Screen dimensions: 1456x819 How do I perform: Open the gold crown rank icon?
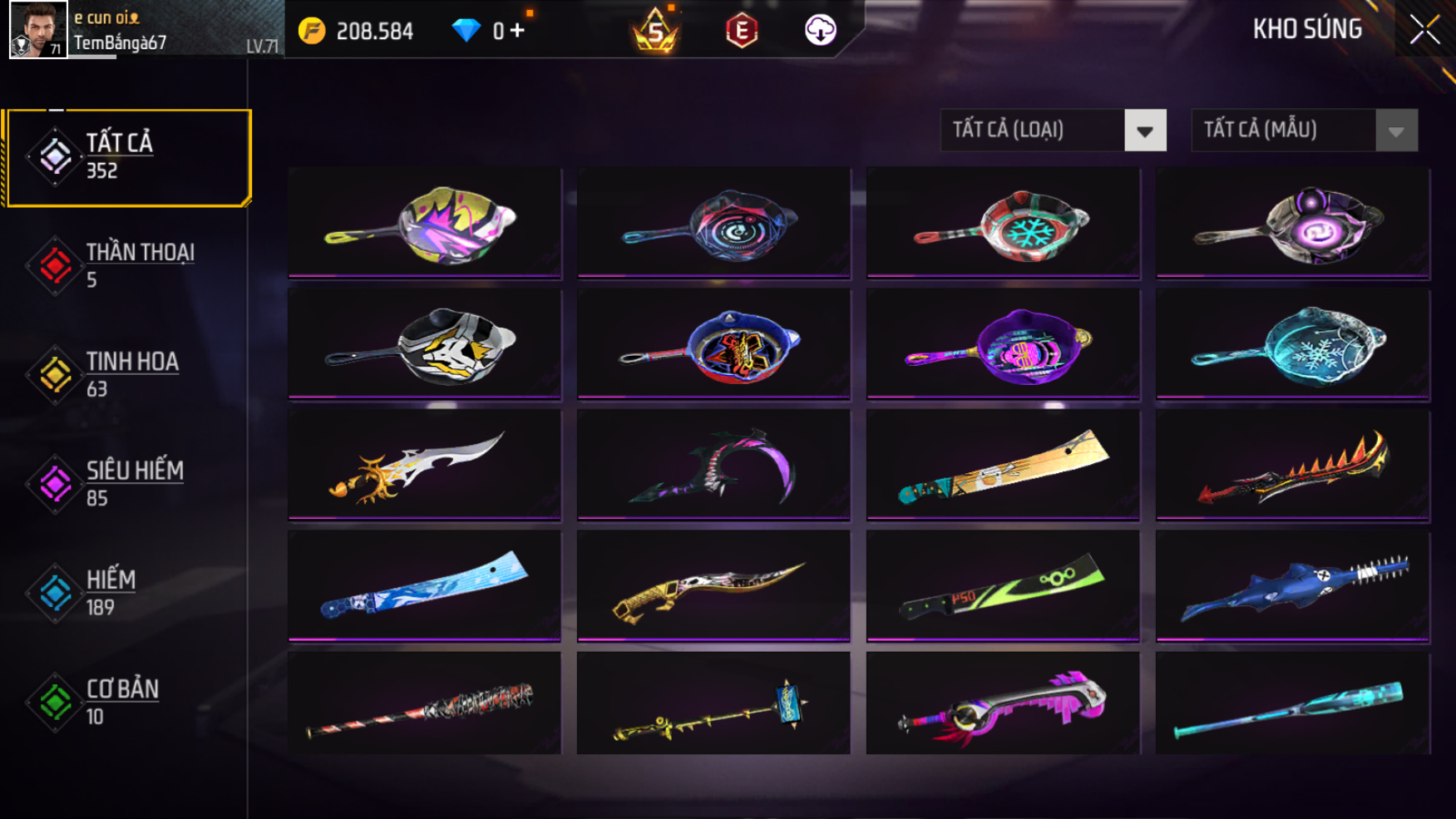coord(655,30)
